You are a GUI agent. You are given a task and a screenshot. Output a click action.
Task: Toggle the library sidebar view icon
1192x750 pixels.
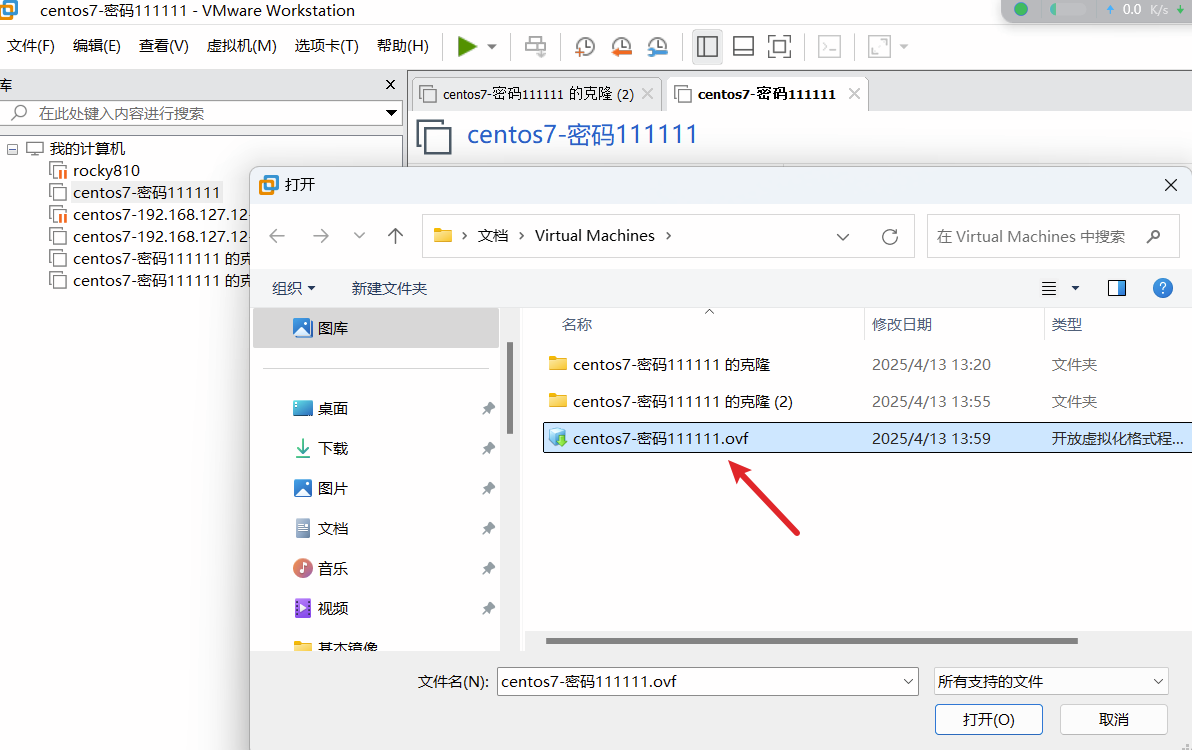tap(707, 46)
